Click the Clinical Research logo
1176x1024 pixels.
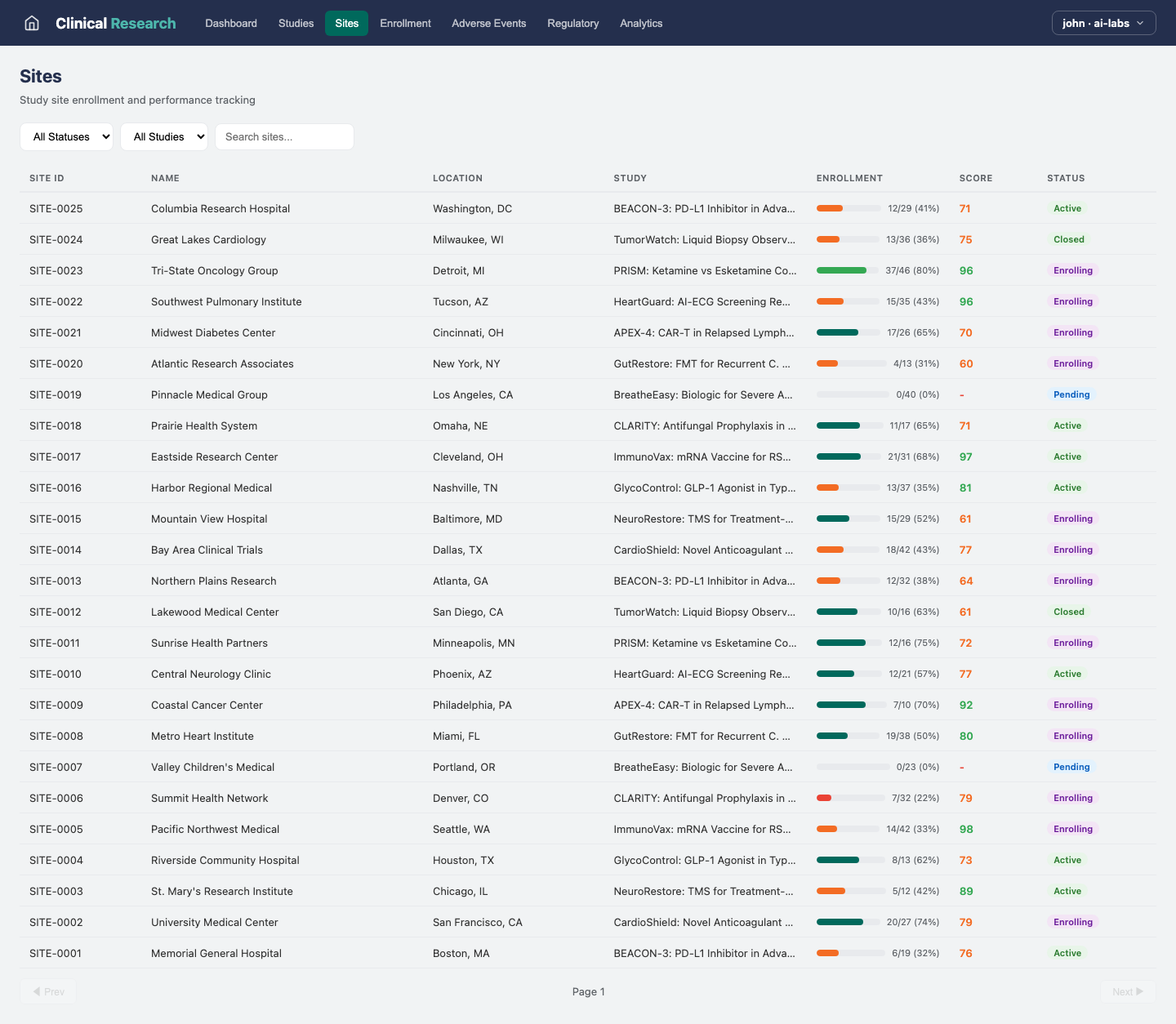(115, 23)
